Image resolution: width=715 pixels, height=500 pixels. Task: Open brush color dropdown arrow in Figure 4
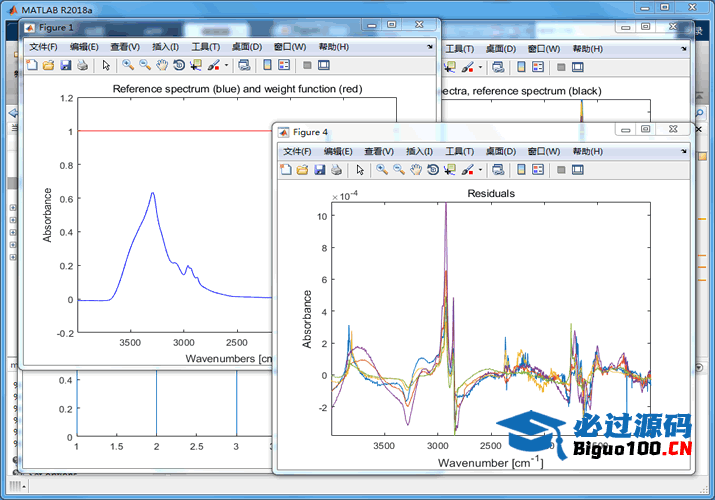[480, 170]
